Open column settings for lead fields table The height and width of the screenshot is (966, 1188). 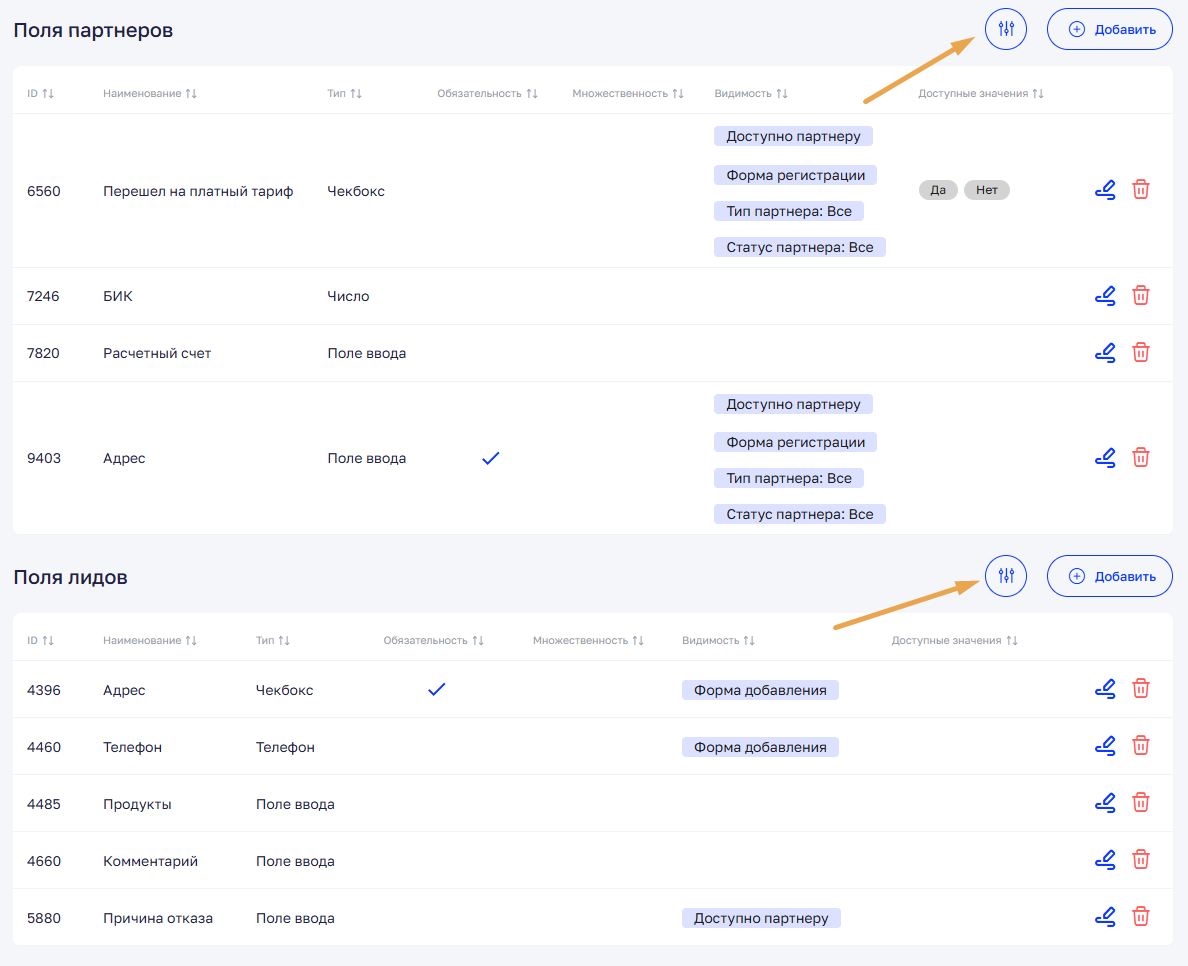pyautogui.click(x=1006, y=576)
